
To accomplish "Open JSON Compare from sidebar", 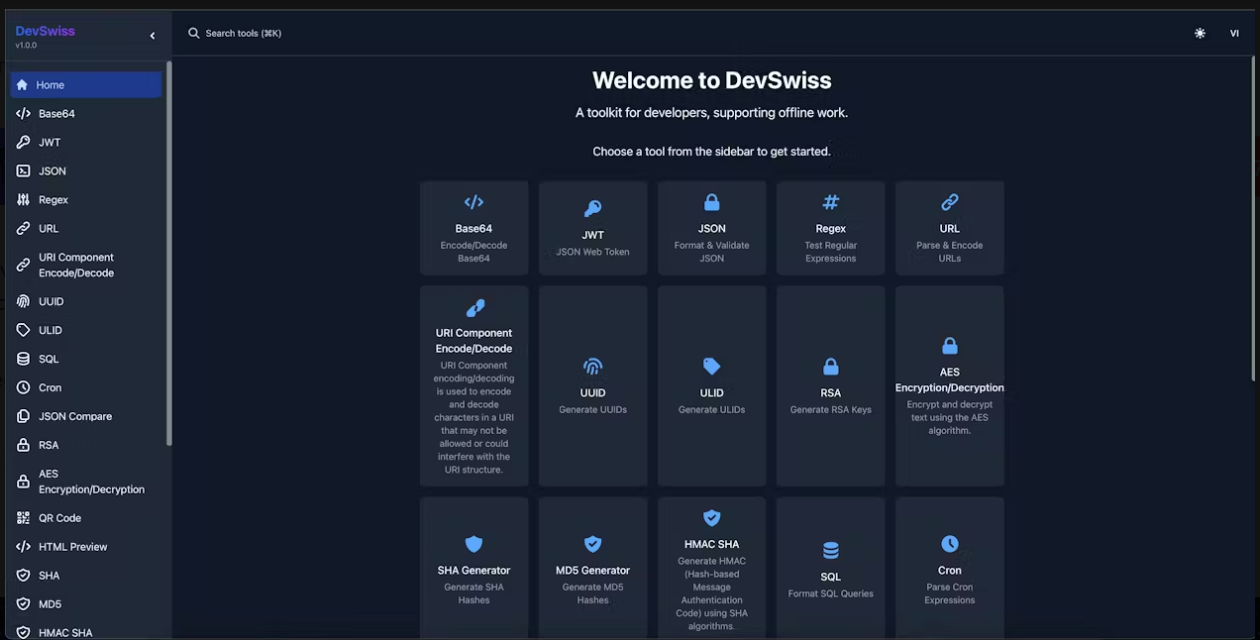I will 86,416.
